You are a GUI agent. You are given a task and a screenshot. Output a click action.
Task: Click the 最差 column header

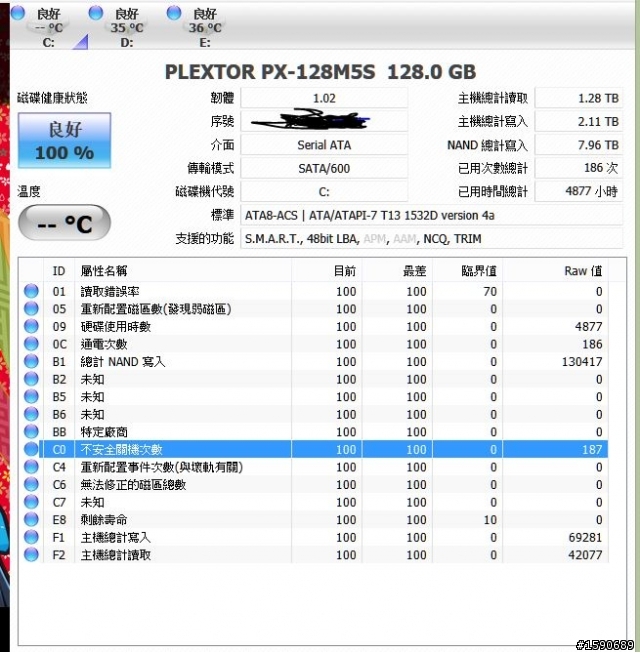coord(397,271)
